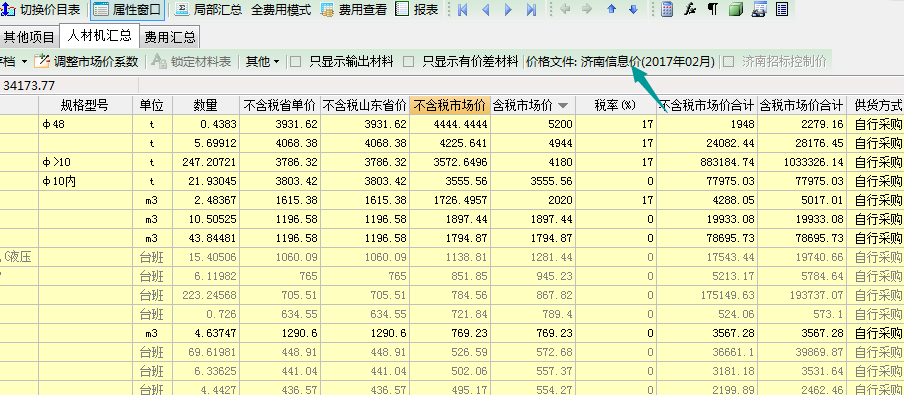The image size is (904, 395).
Task: Open 费用查看
Action: 353,10
